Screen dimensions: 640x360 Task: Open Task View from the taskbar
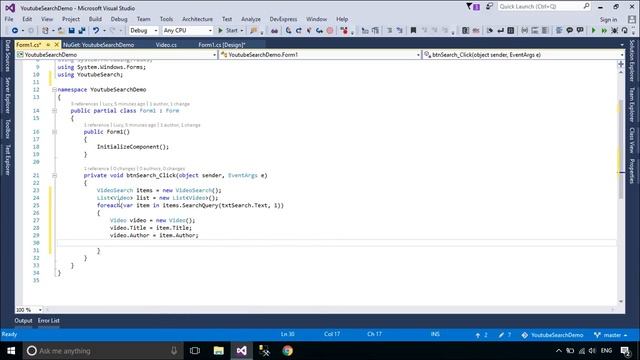click(195, 351)
